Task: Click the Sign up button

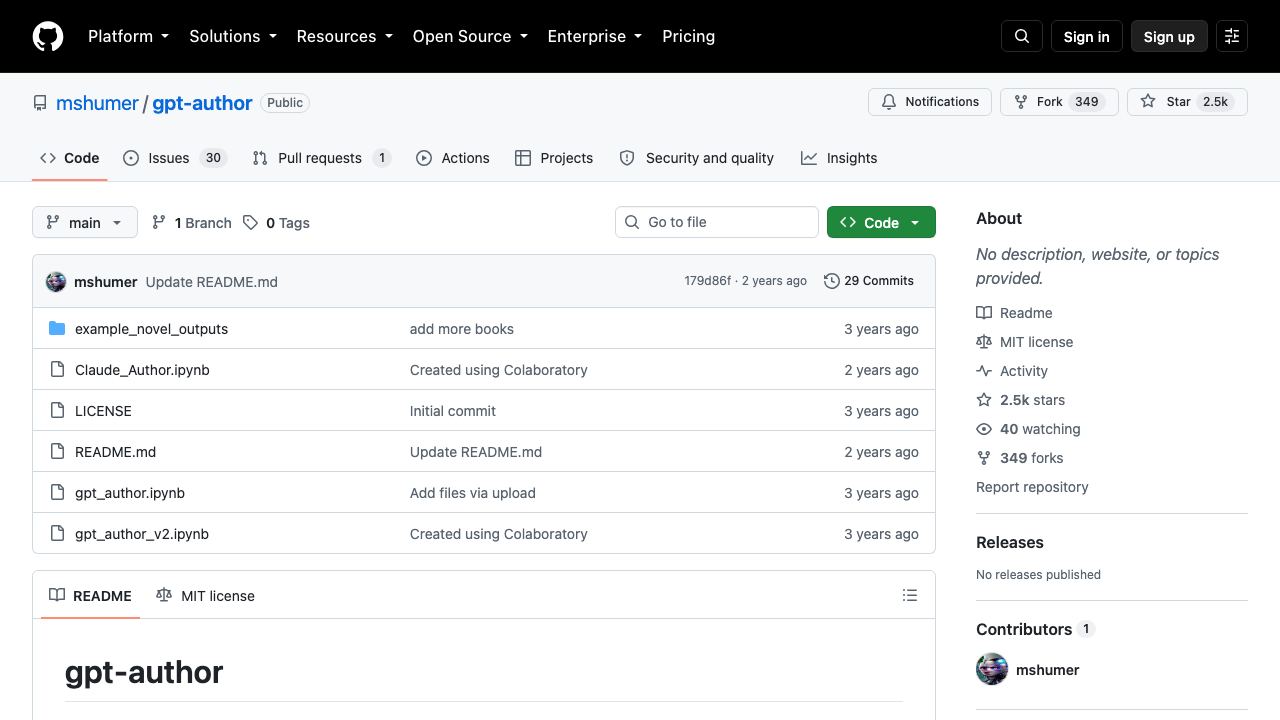Action: coord(1169,36)
